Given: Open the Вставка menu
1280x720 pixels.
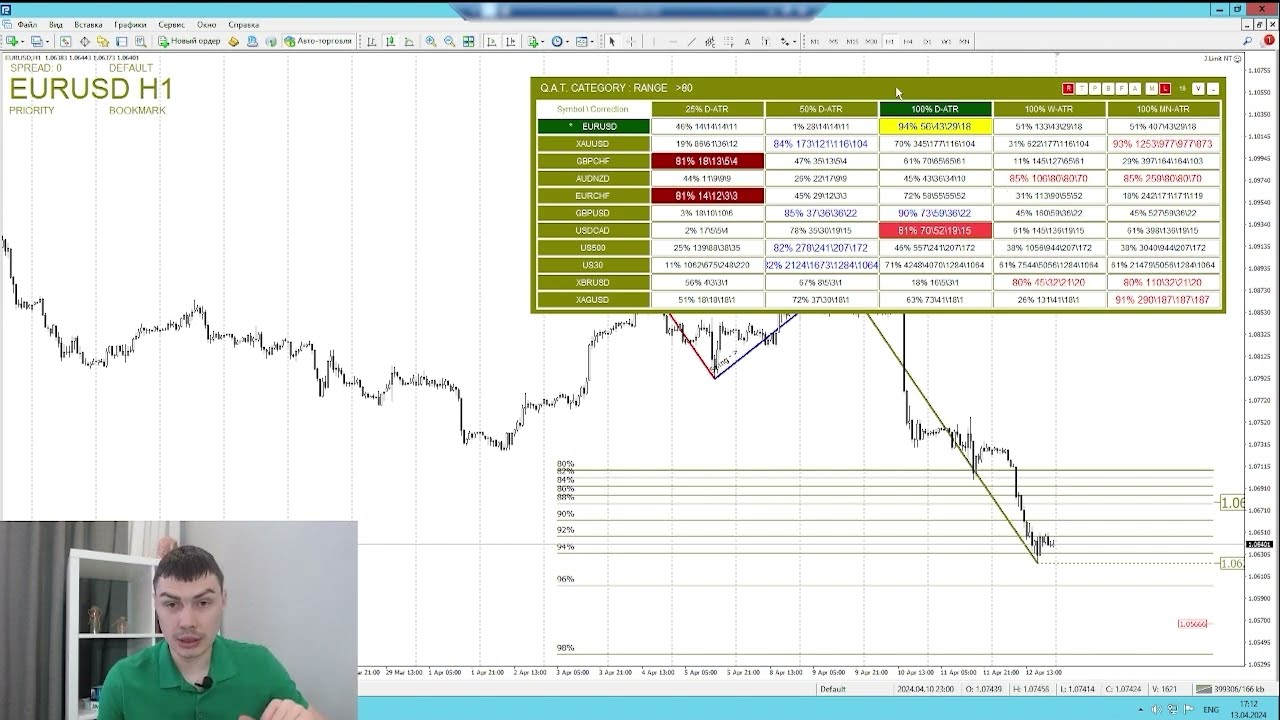Looking at the screenshot, I should 88,24.
